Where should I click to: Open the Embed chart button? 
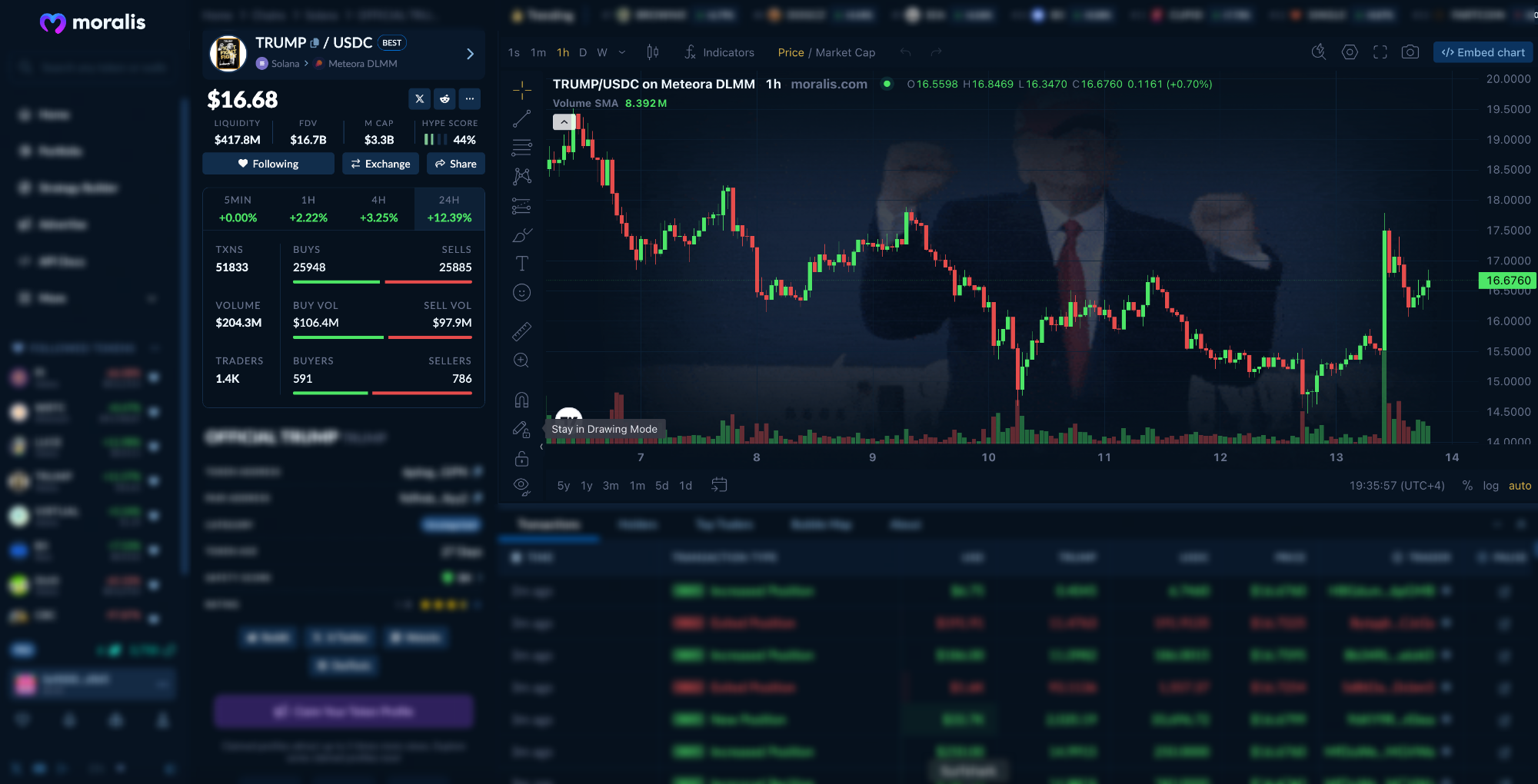click(x=1483, y=52)
